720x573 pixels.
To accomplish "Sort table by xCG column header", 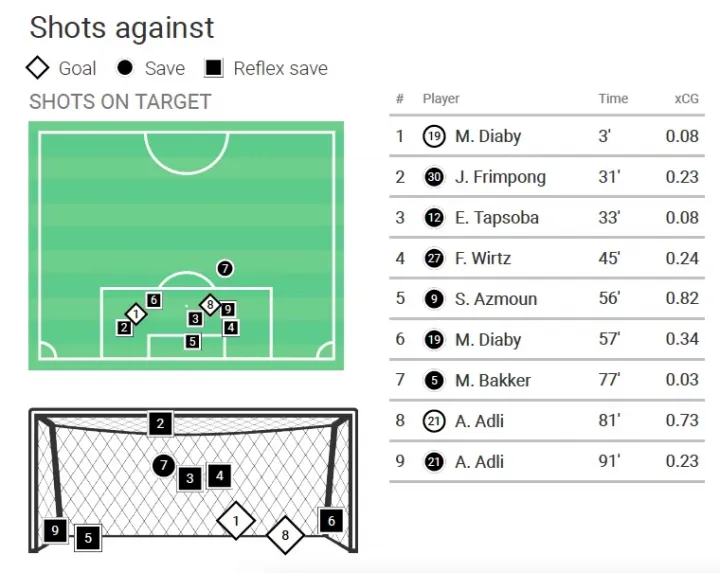I will click(686, 99).
